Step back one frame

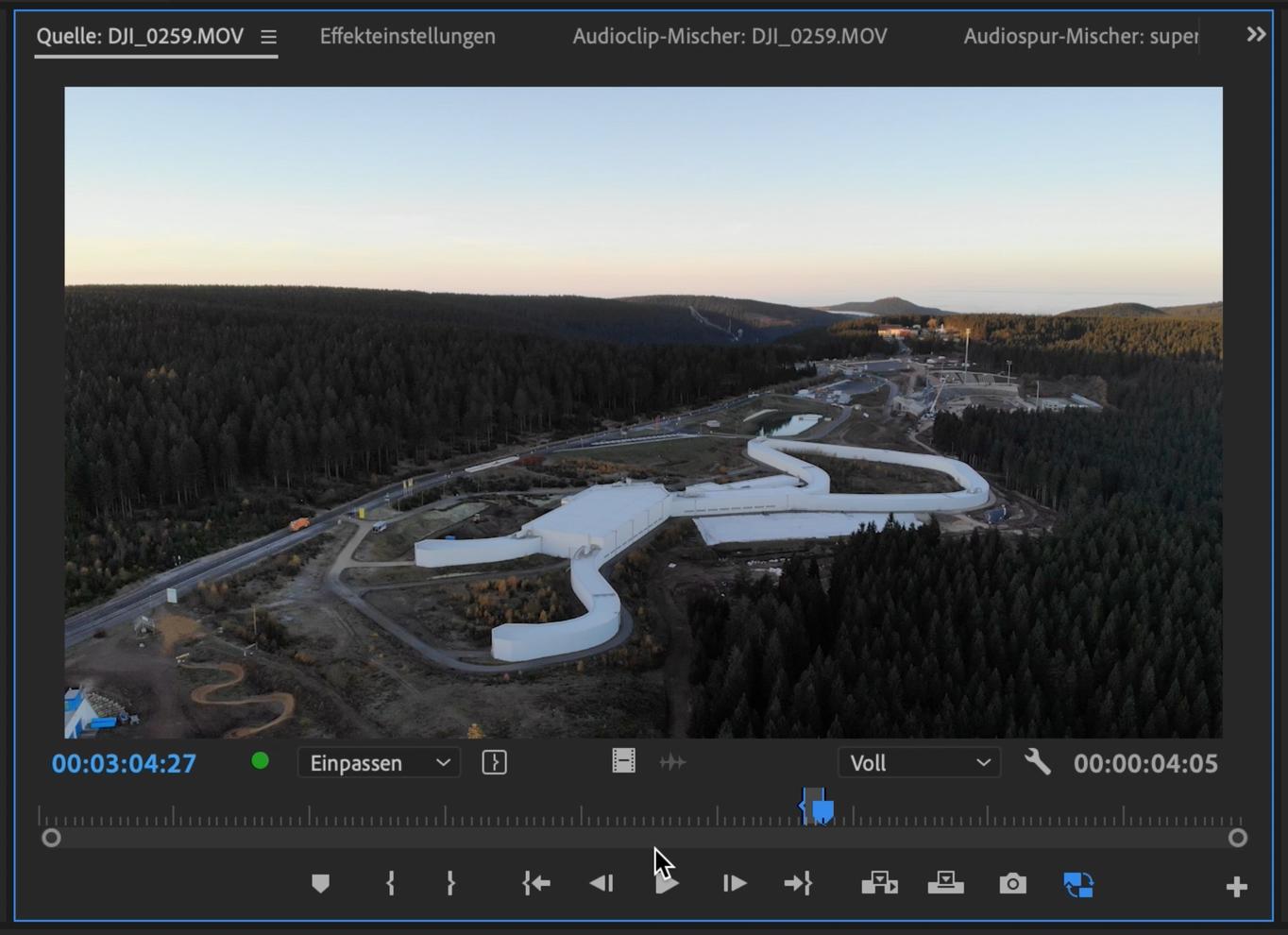tap(602, 884)
